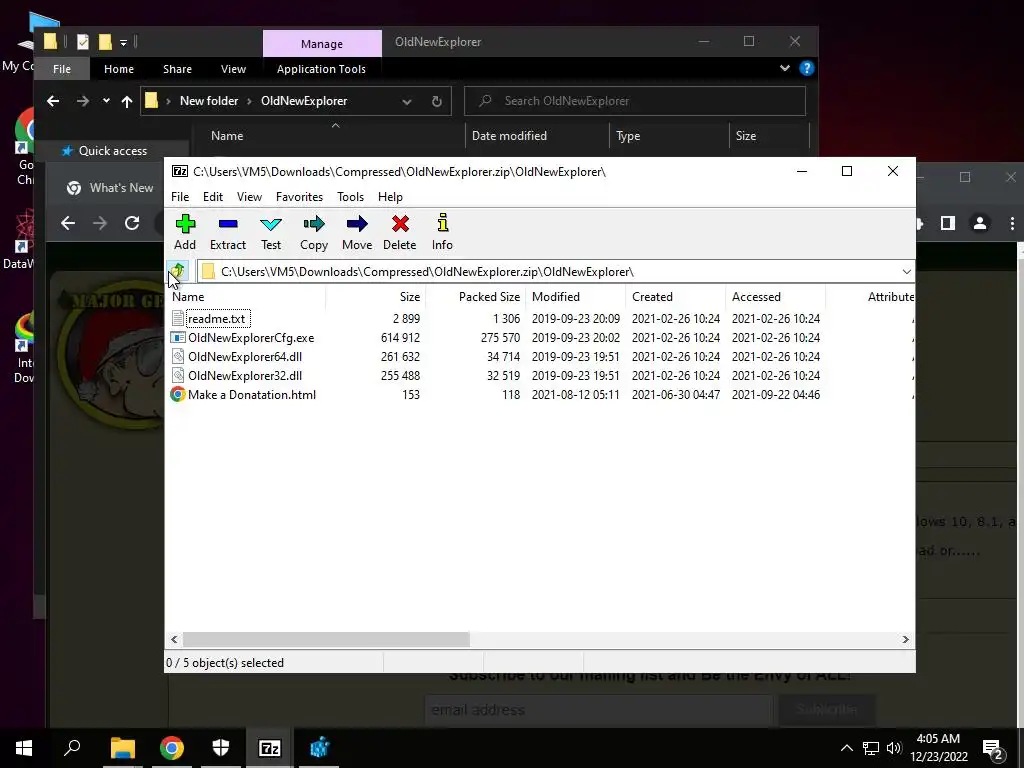This screenshot has height=768, width=1024.
Task: Open notification center in system tray
Action: [993, 749]
